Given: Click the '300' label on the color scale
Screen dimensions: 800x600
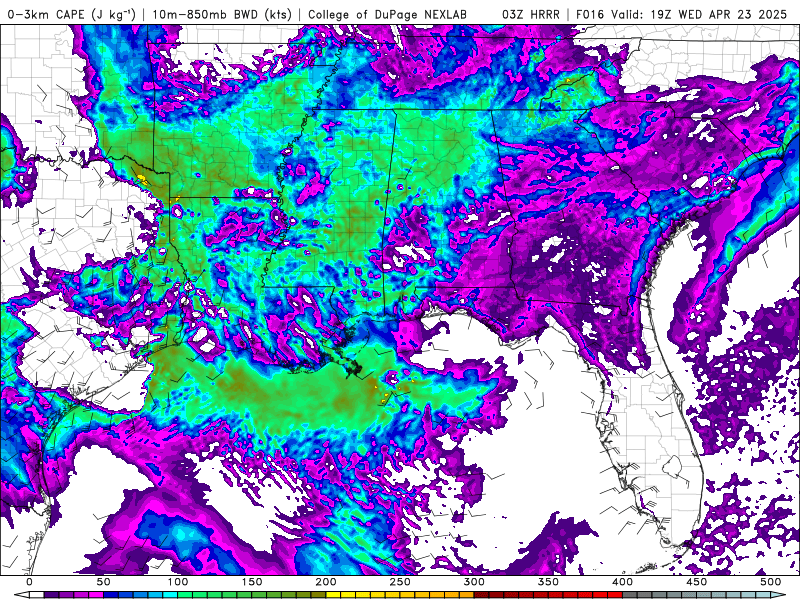Looking at the screenshot, I should [x=474, y=581].
